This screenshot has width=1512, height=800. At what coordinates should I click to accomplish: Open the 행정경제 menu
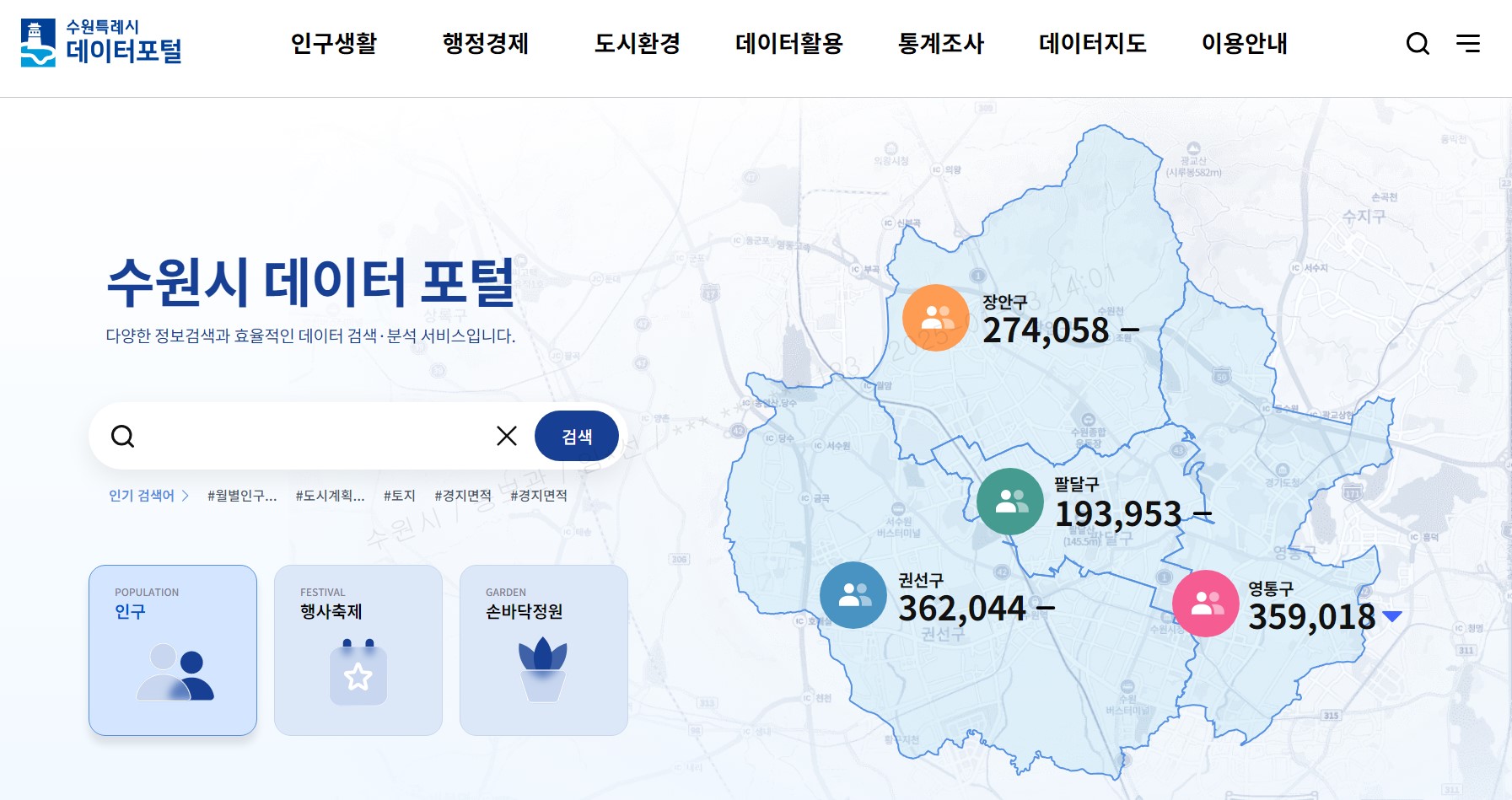pos(485,44)
